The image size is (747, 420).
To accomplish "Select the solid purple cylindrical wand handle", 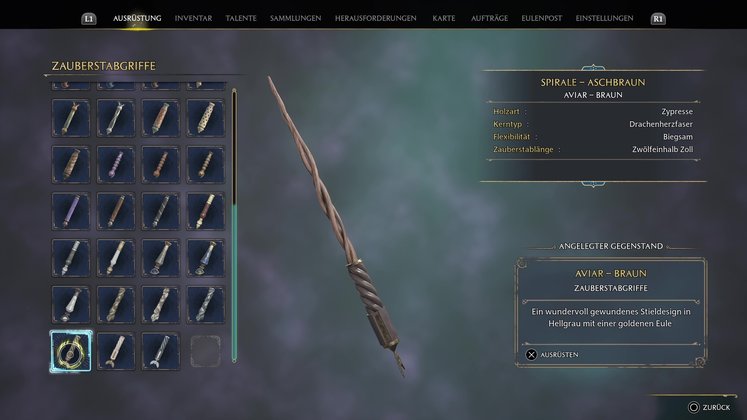I will (x=71, y=211).
